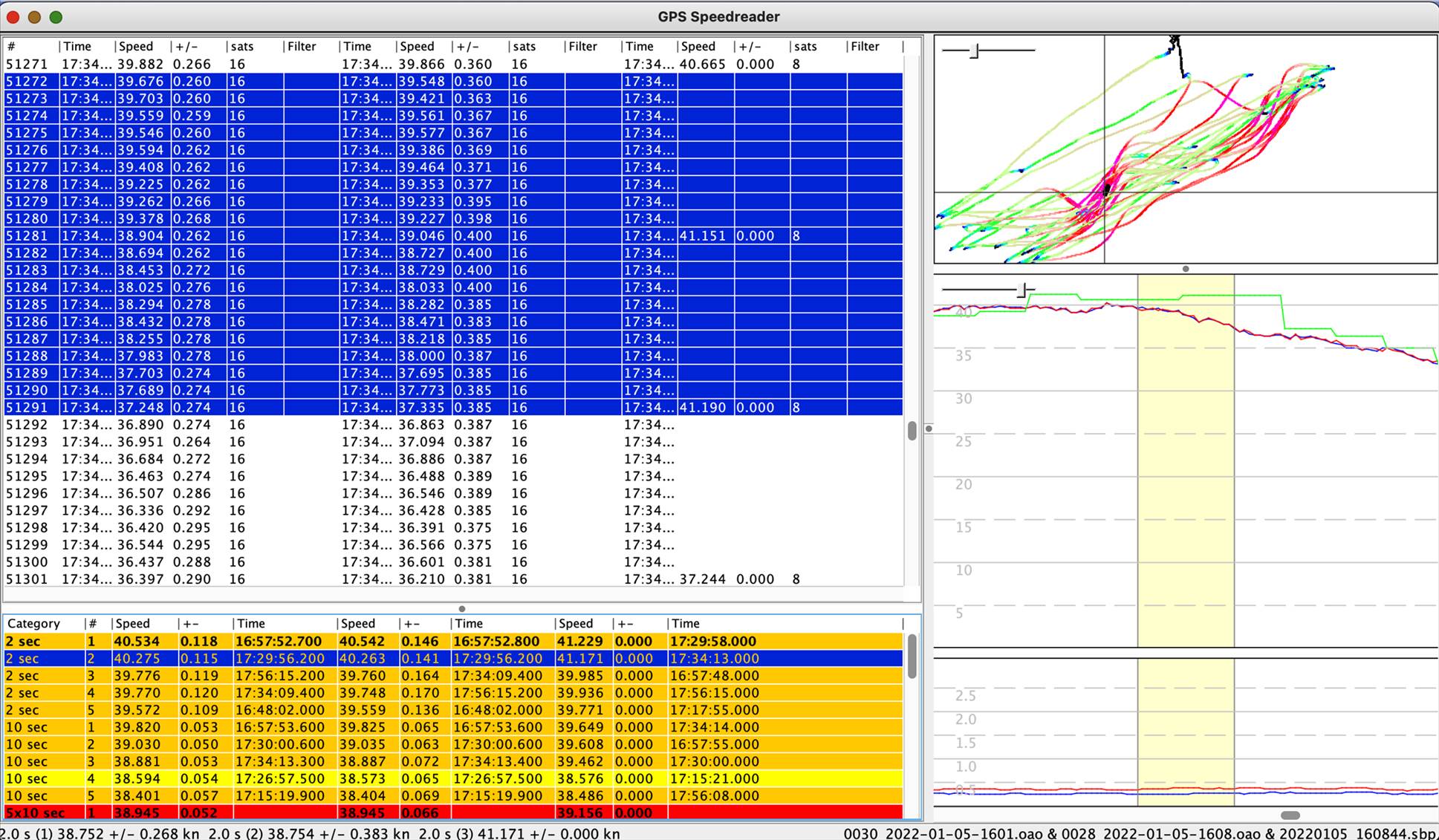Viewport: 1439px width, 840px height.
Task: Click the first Time column header
Action: click(77, 46)
